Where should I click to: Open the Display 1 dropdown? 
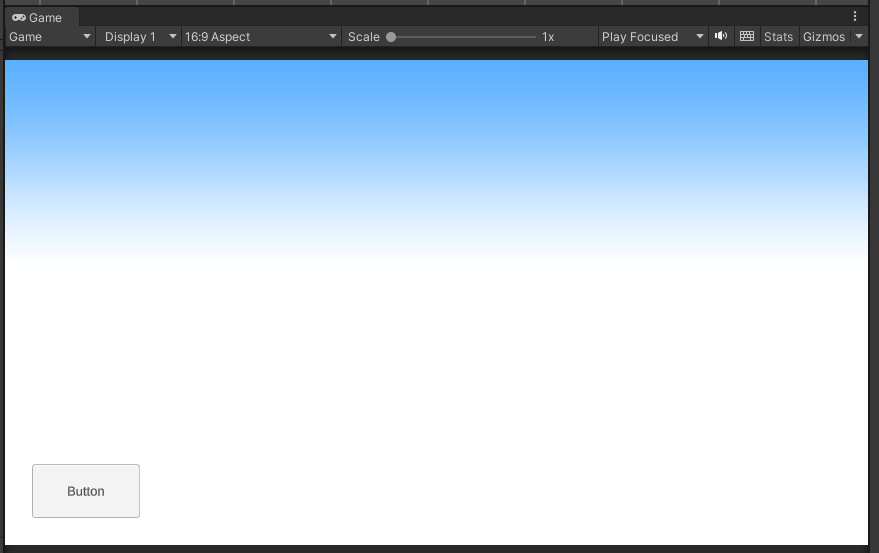pyautogui.click(x=138, y=36)
